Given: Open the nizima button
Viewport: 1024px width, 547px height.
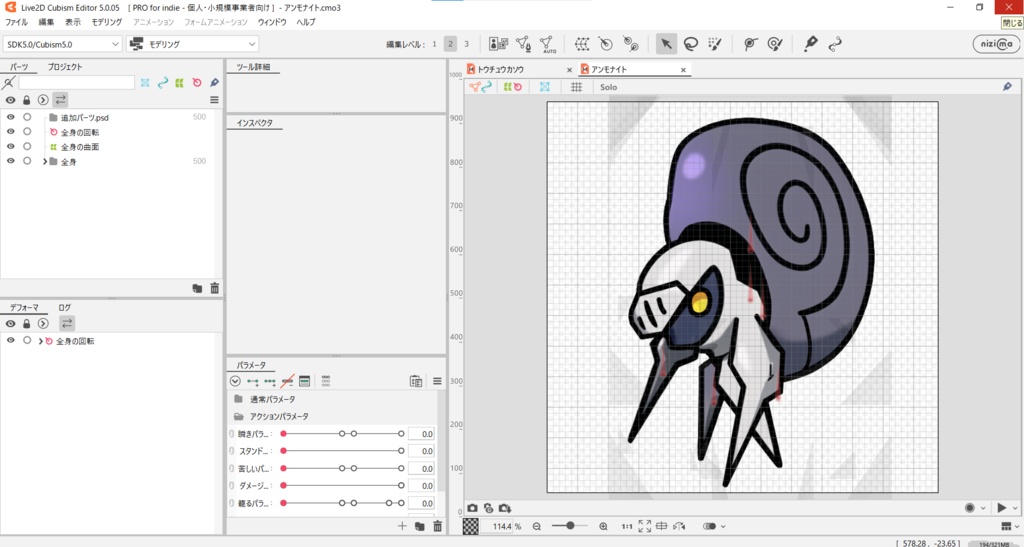Looking at the screenshot, I should tap(996, 44).
